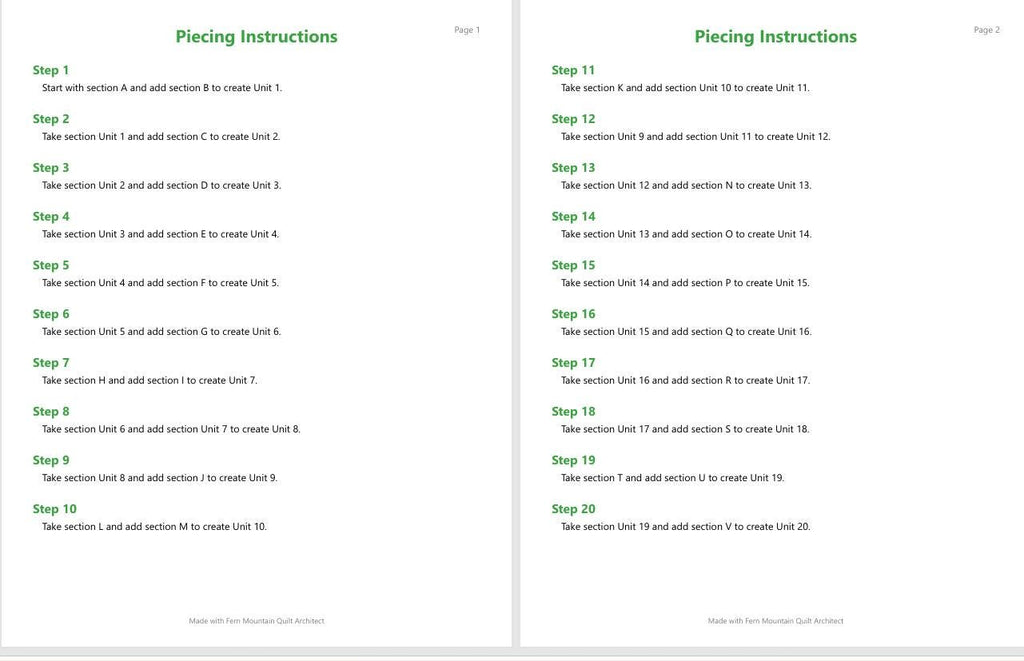
Task: Click 'Take section T and add section U' instruction
Action: (x=673, y=477)
